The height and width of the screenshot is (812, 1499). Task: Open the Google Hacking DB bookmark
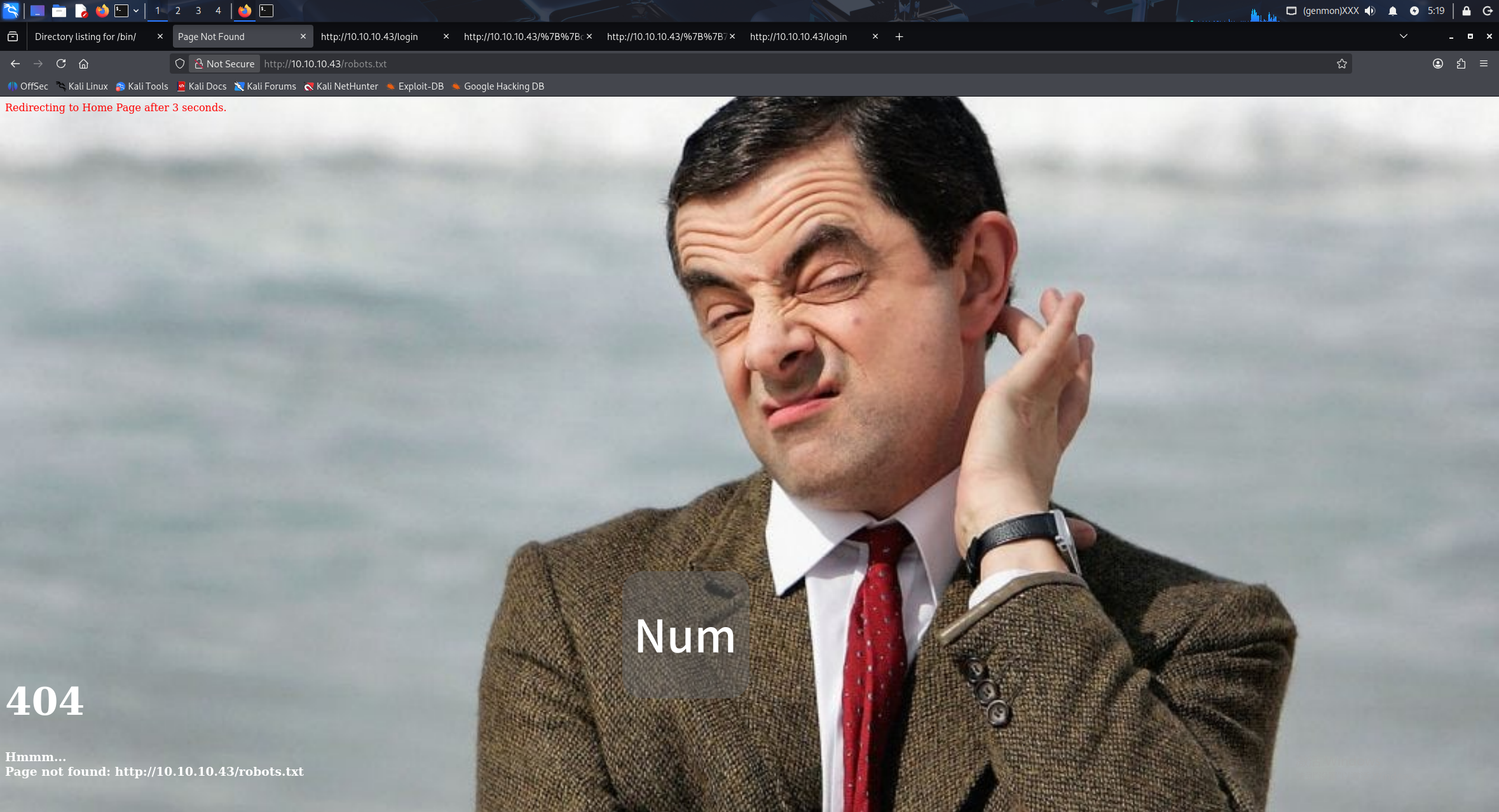(498, 86)
